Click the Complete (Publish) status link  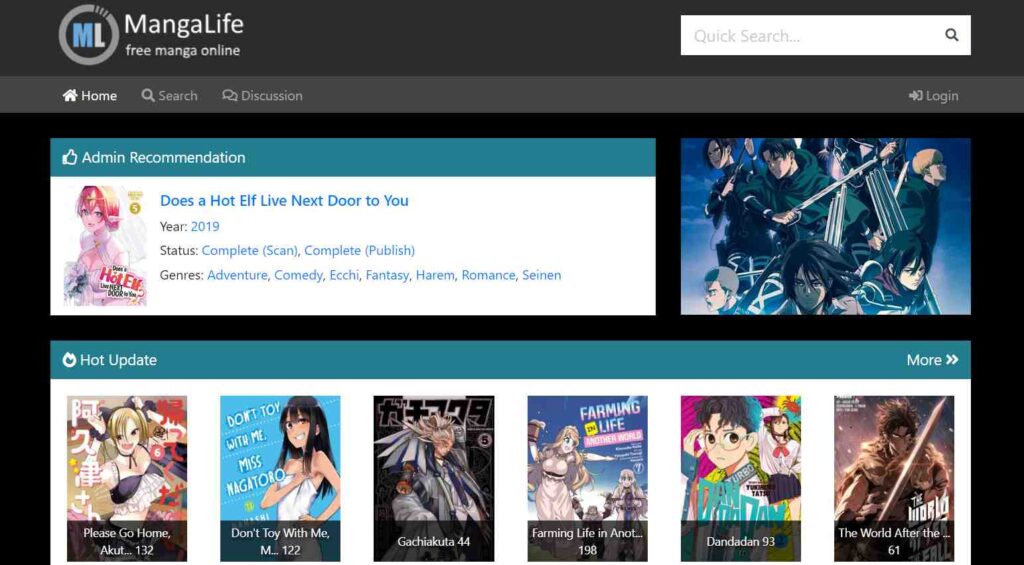359,250
